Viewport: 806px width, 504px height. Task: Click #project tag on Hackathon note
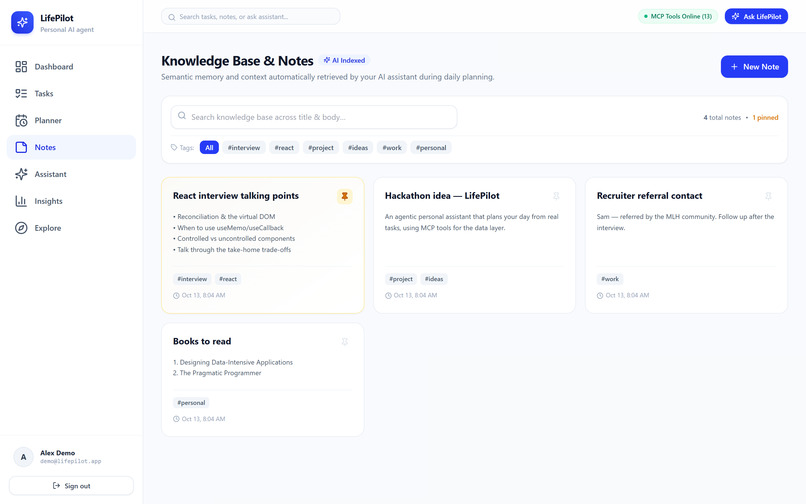point(401,279)
